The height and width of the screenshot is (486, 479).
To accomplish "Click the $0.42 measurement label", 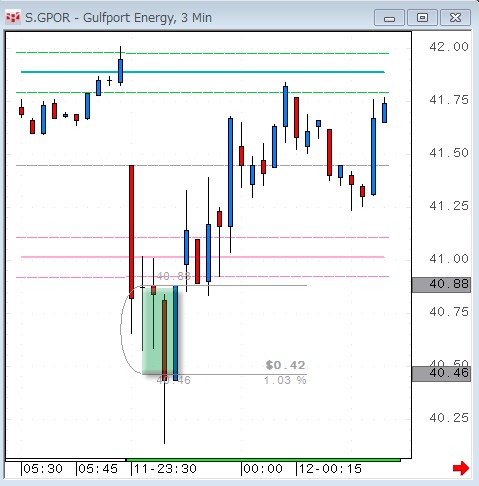I will coord(285,365).
